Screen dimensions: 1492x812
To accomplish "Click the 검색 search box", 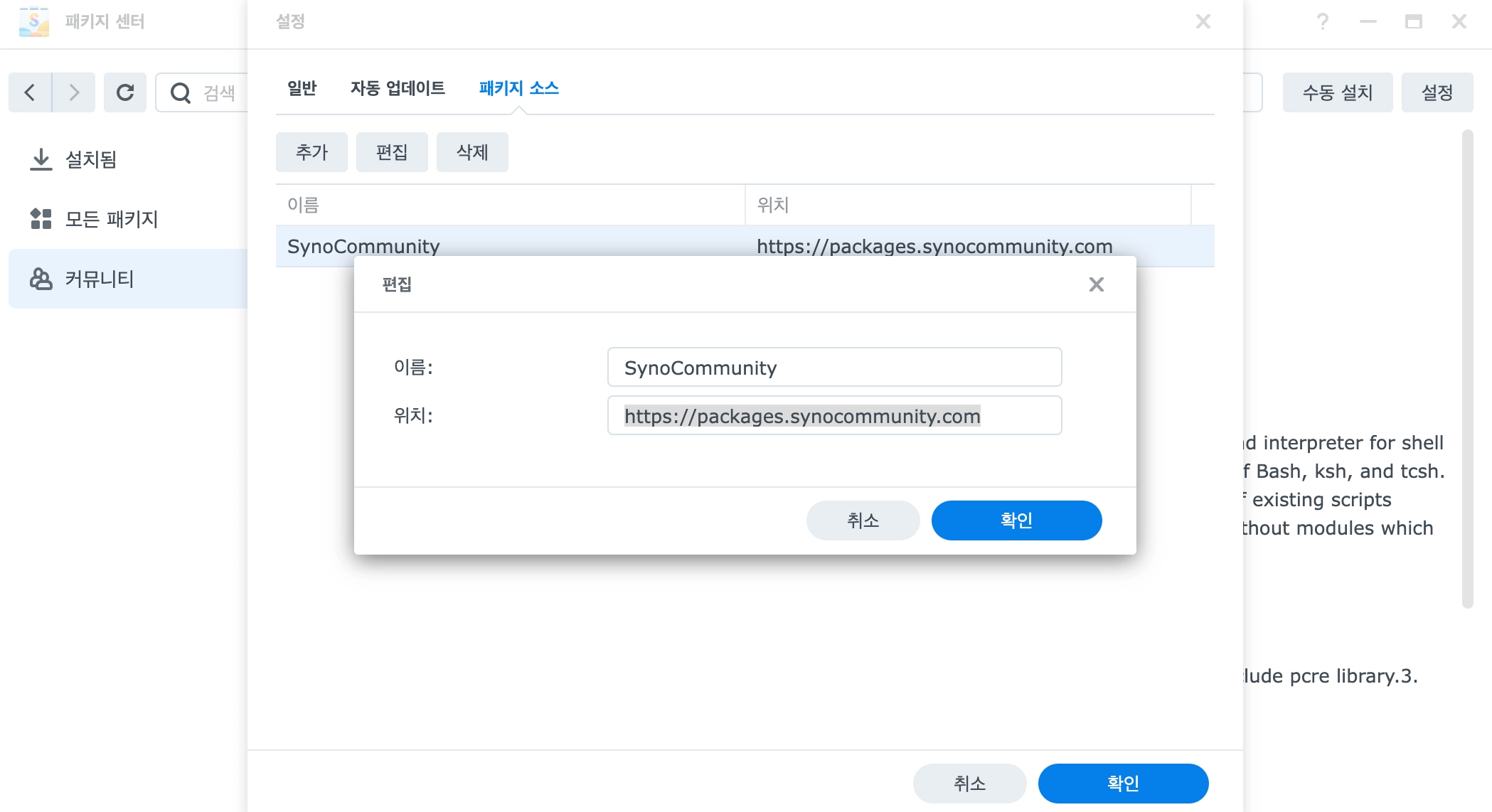I will (x=202, y=92).
